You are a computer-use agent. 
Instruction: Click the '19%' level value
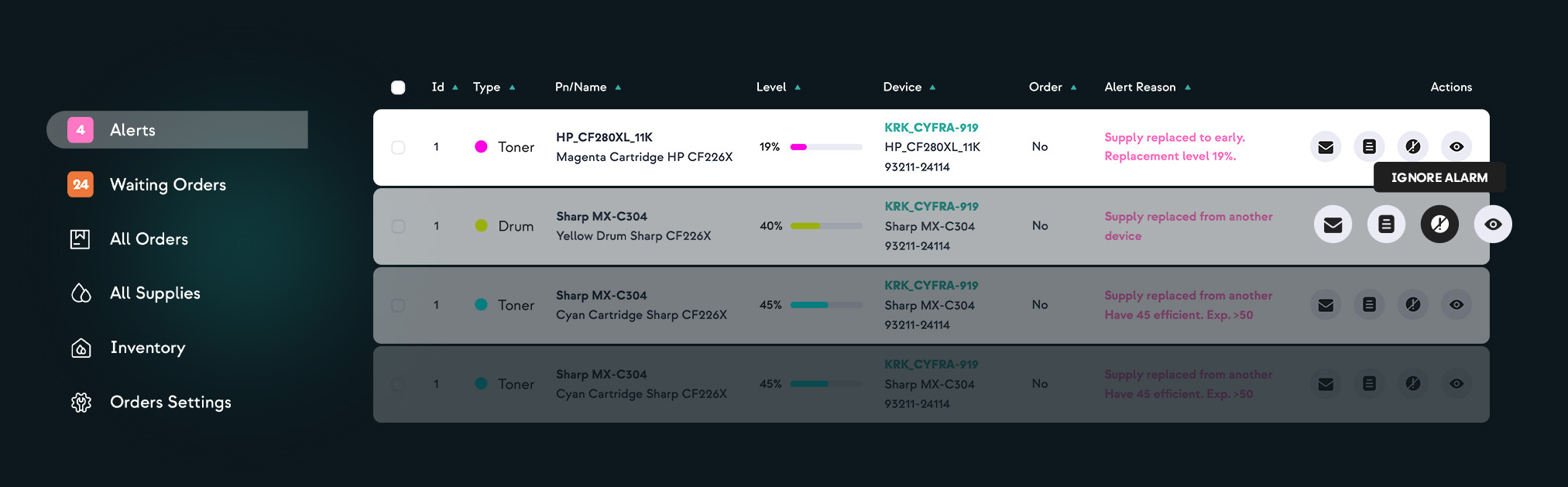coord(770,147)
